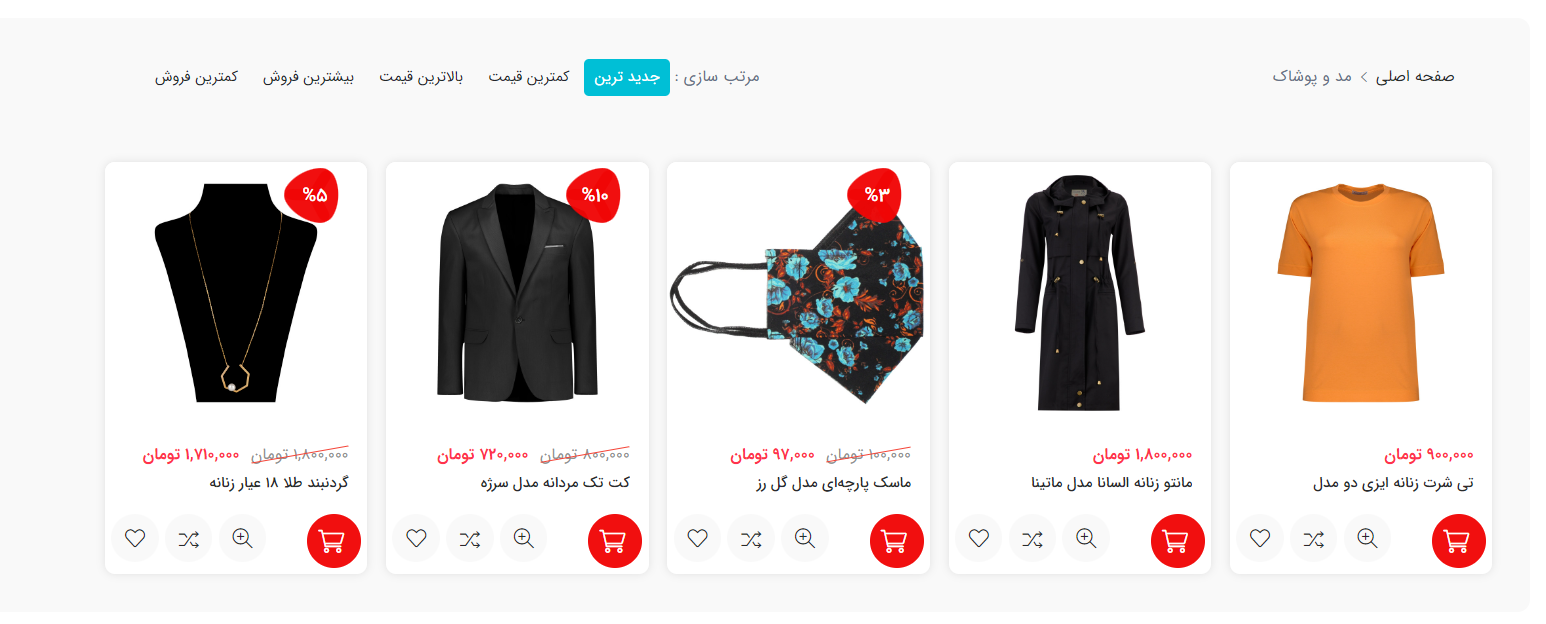
Task: Add gold necklace to wishlist
Action: pyautogui.click(x=135, y=539)
